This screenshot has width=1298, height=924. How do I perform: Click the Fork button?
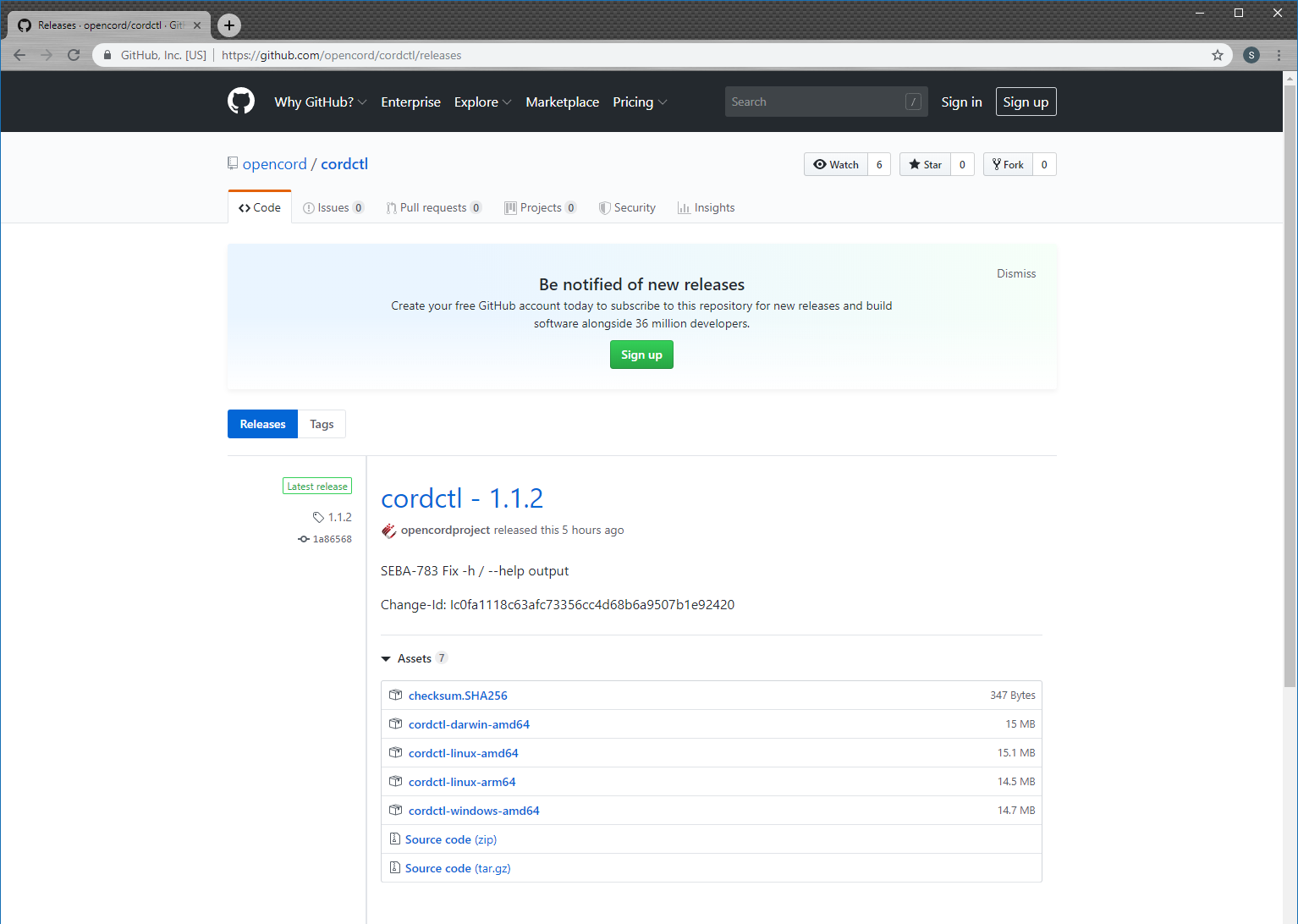(1008, 164)
